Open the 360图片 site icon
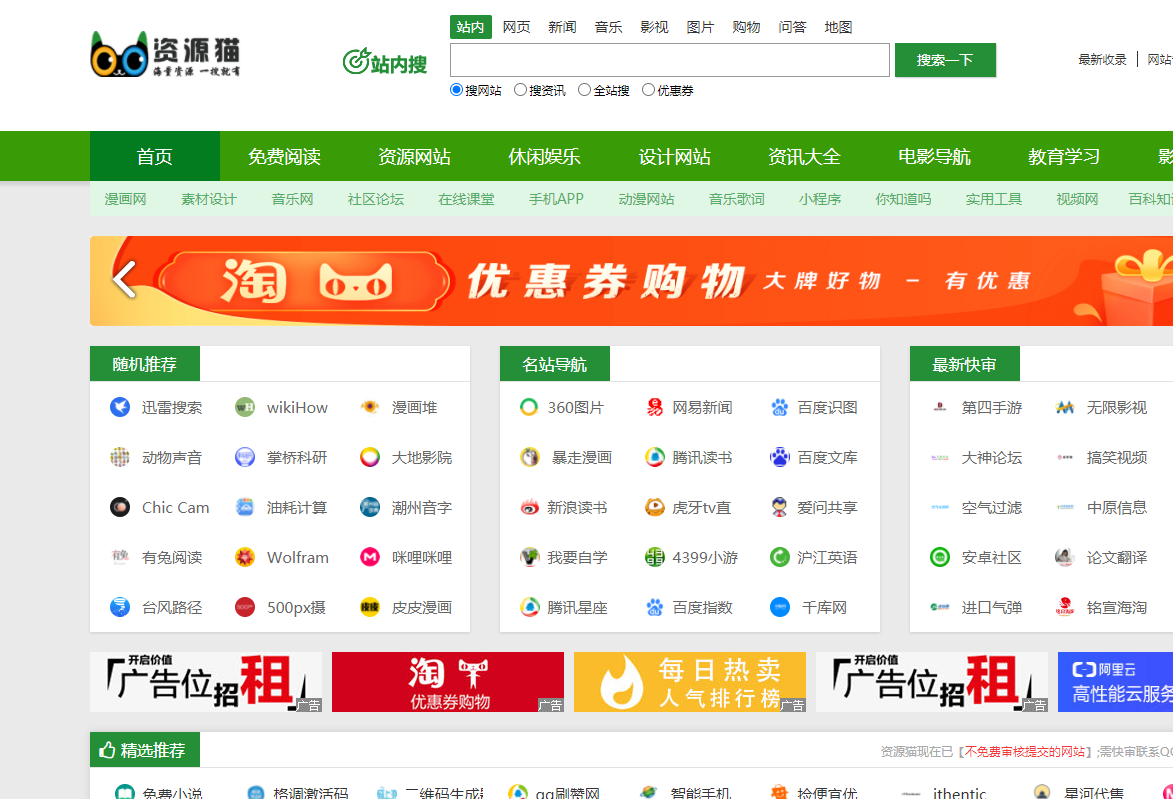1173x799 pixels. click(529, 407)
